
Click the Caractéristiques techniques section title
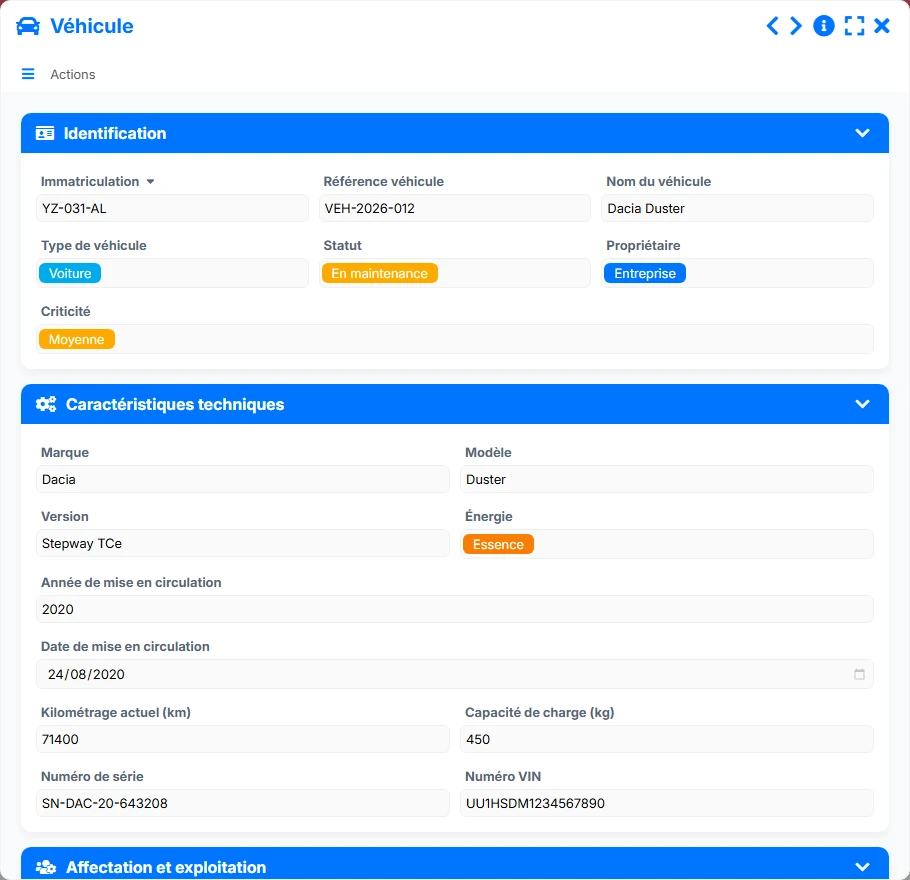tap(175, 404)
